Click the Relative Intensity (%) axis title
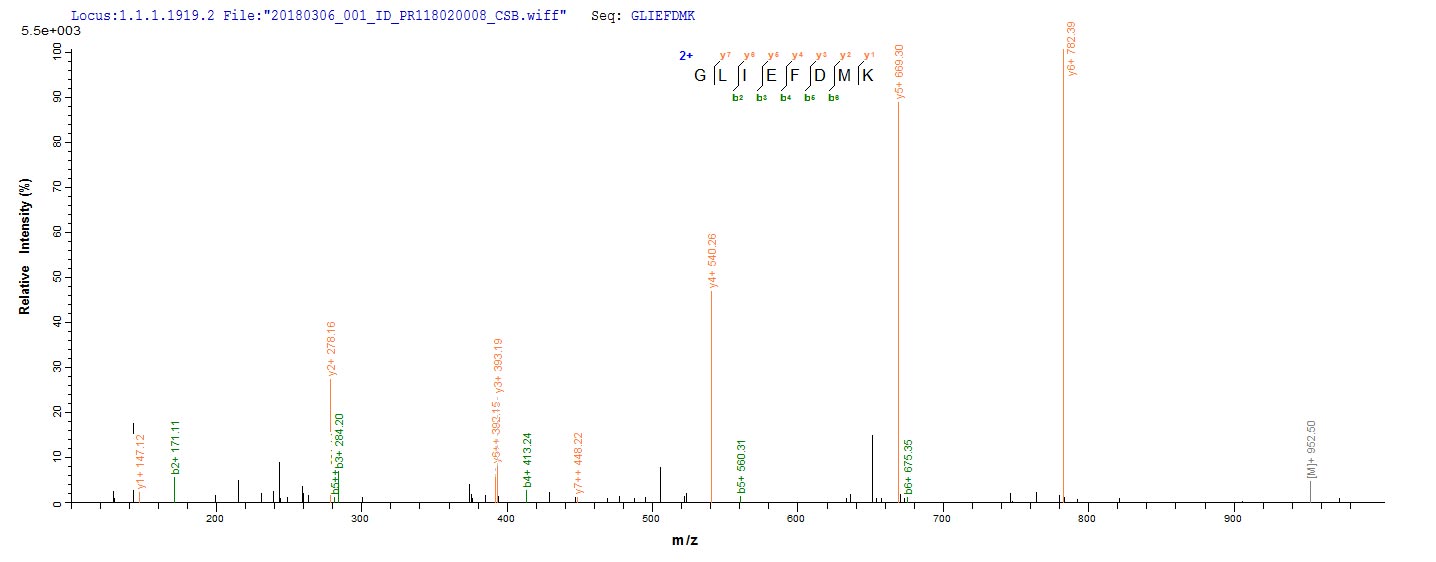The height and width of the screenshot is (562, 1436). click(x=24, y=248)
